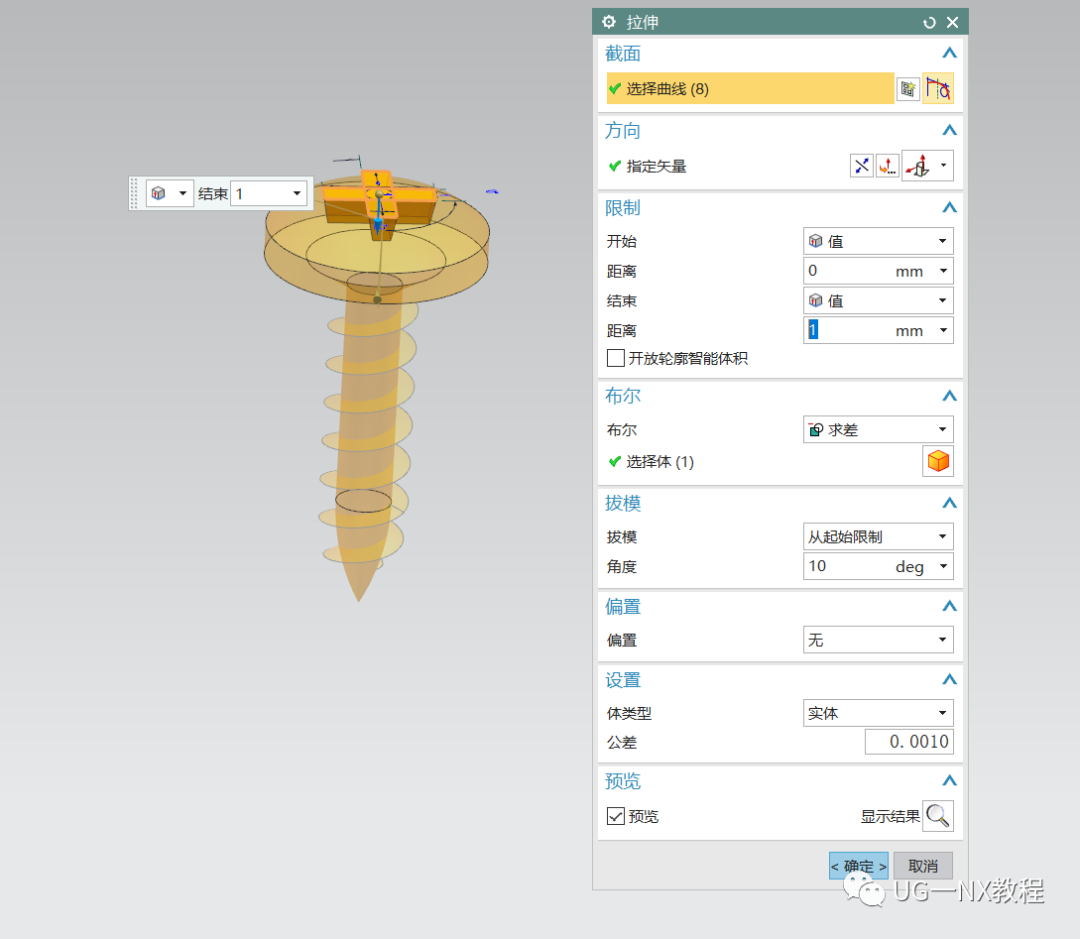
Task: Open the 开始 distance options arrow
Action: point(944,271)
